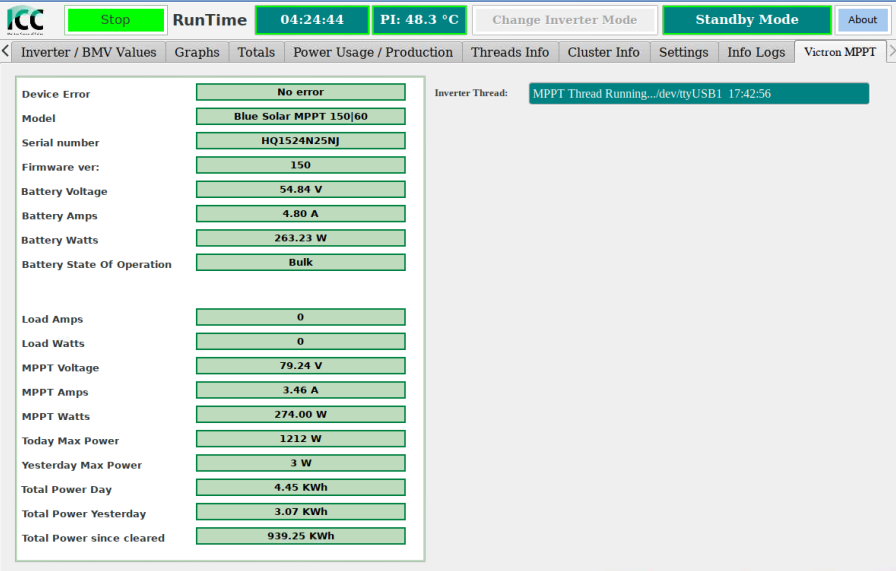Click the Change Inverter Mode button
896x571 pixels.
(x=564, y=20)
